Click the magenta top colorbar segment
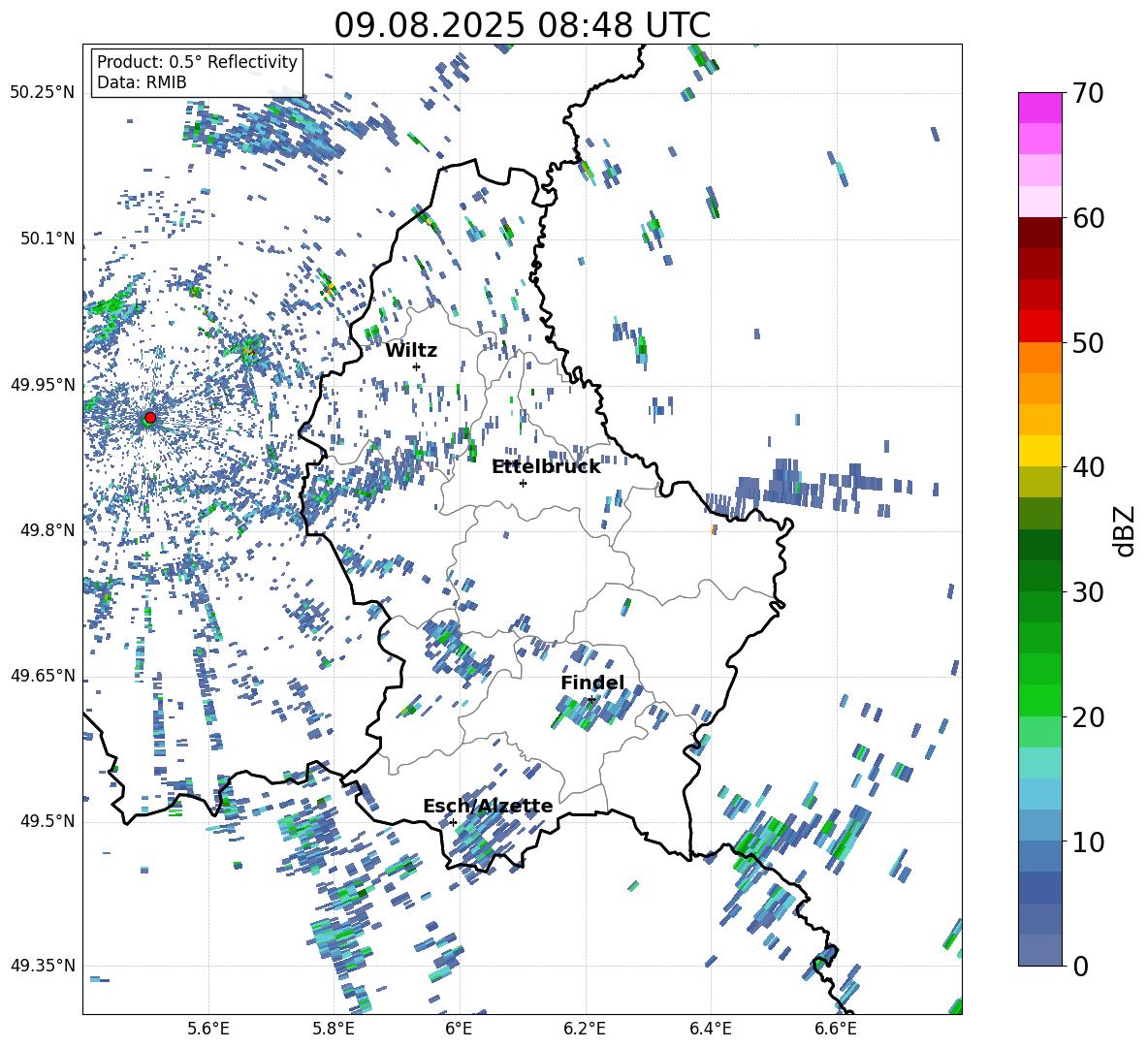The image size is (1148, 1048). click(1039, 108)
